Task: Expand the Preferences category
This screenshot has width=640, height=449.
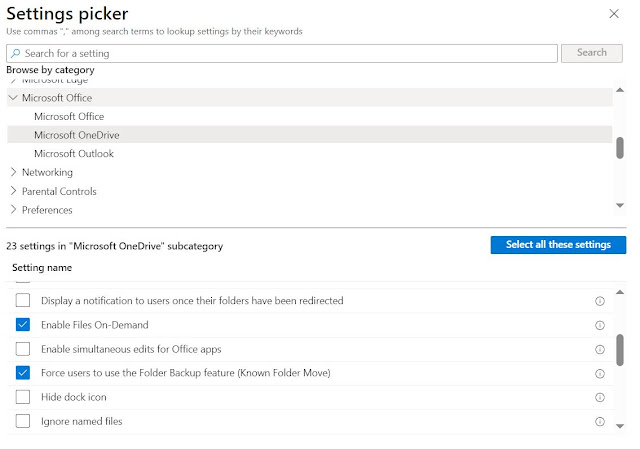Action: point(13,209)
